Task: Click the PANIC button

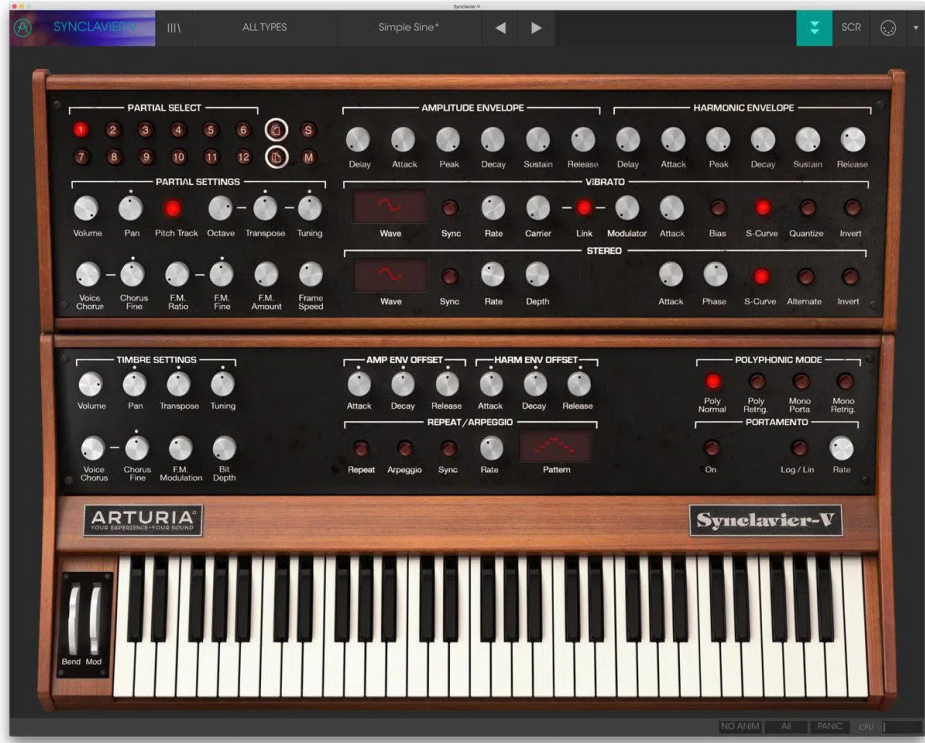Action: click(x=829, y=726)
